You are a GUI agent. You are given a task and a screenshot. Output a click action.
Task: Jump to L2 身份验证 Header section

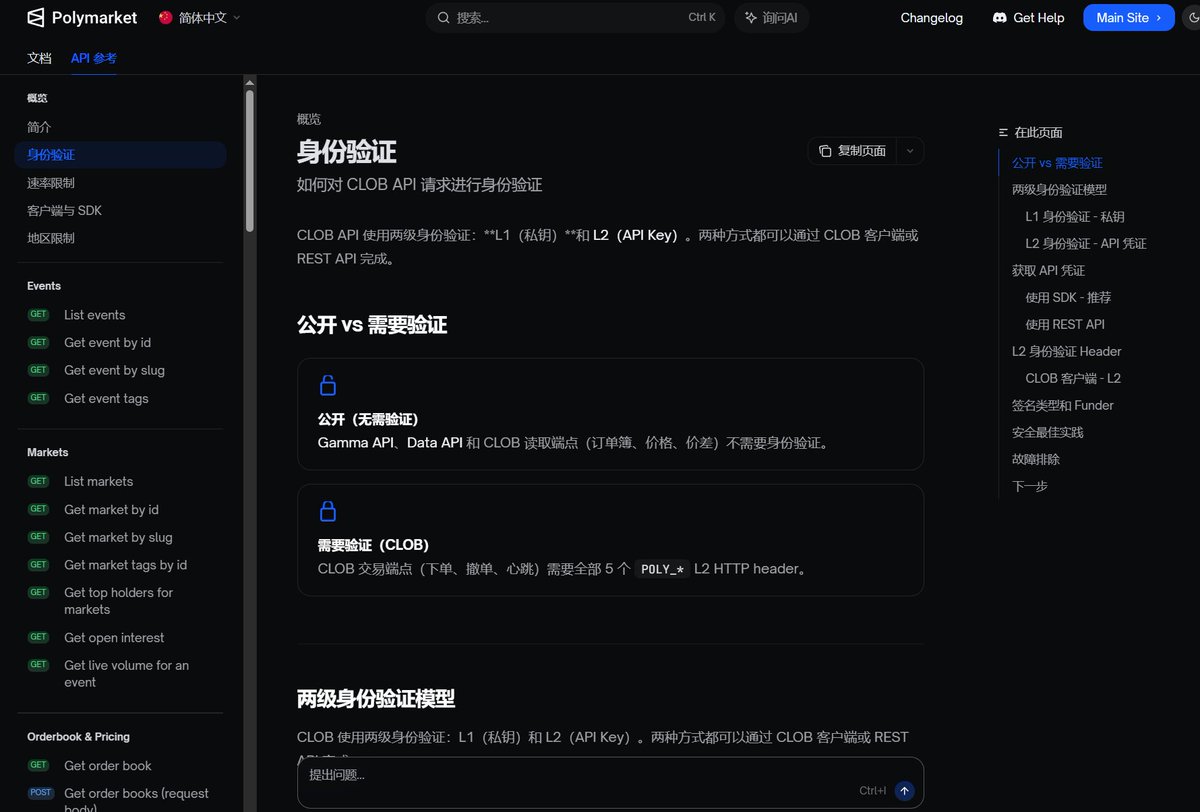(x=1066, y=352)
